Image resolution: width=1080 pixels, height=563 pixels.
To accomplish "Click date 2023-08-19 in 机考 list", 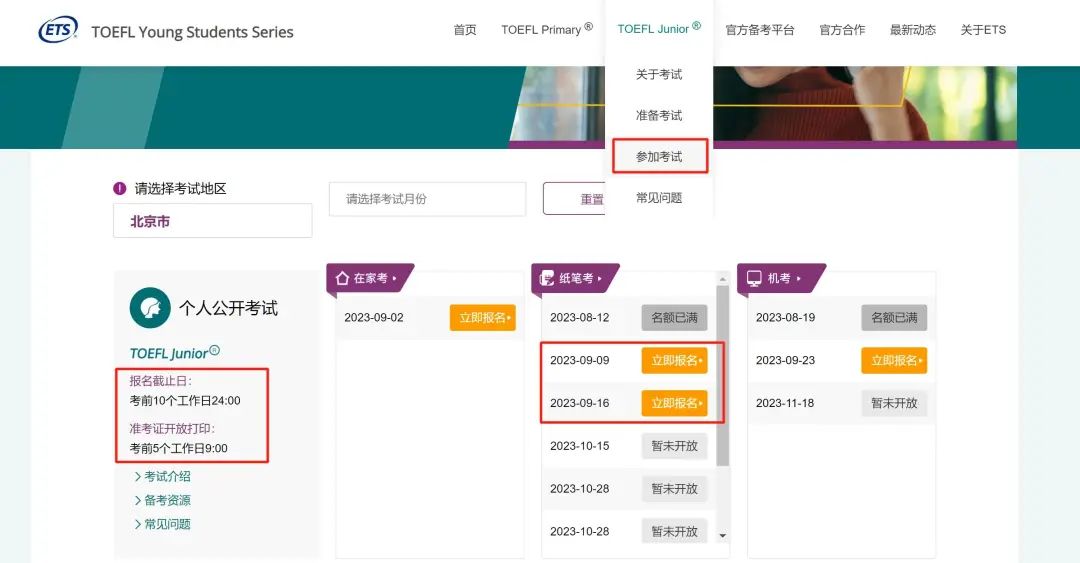I will point(785,318).
